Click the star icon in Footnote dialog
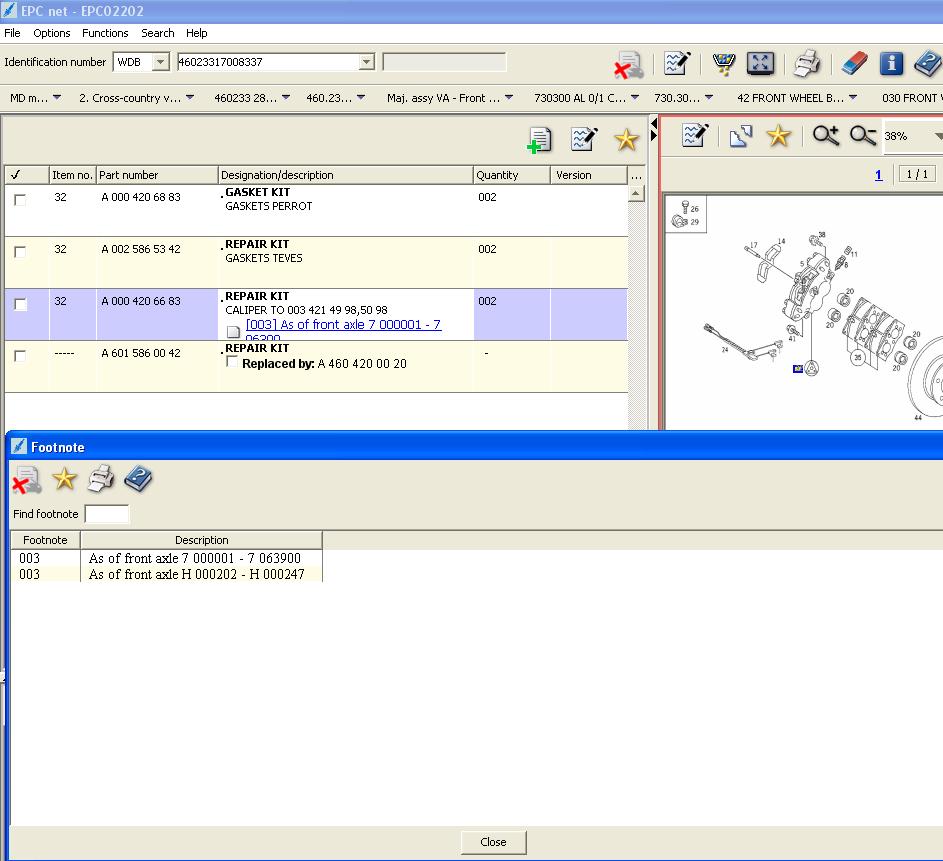Image resolution: width=943 pixels, height=861 pixels. pyautogui.click(x=64, y=480)
